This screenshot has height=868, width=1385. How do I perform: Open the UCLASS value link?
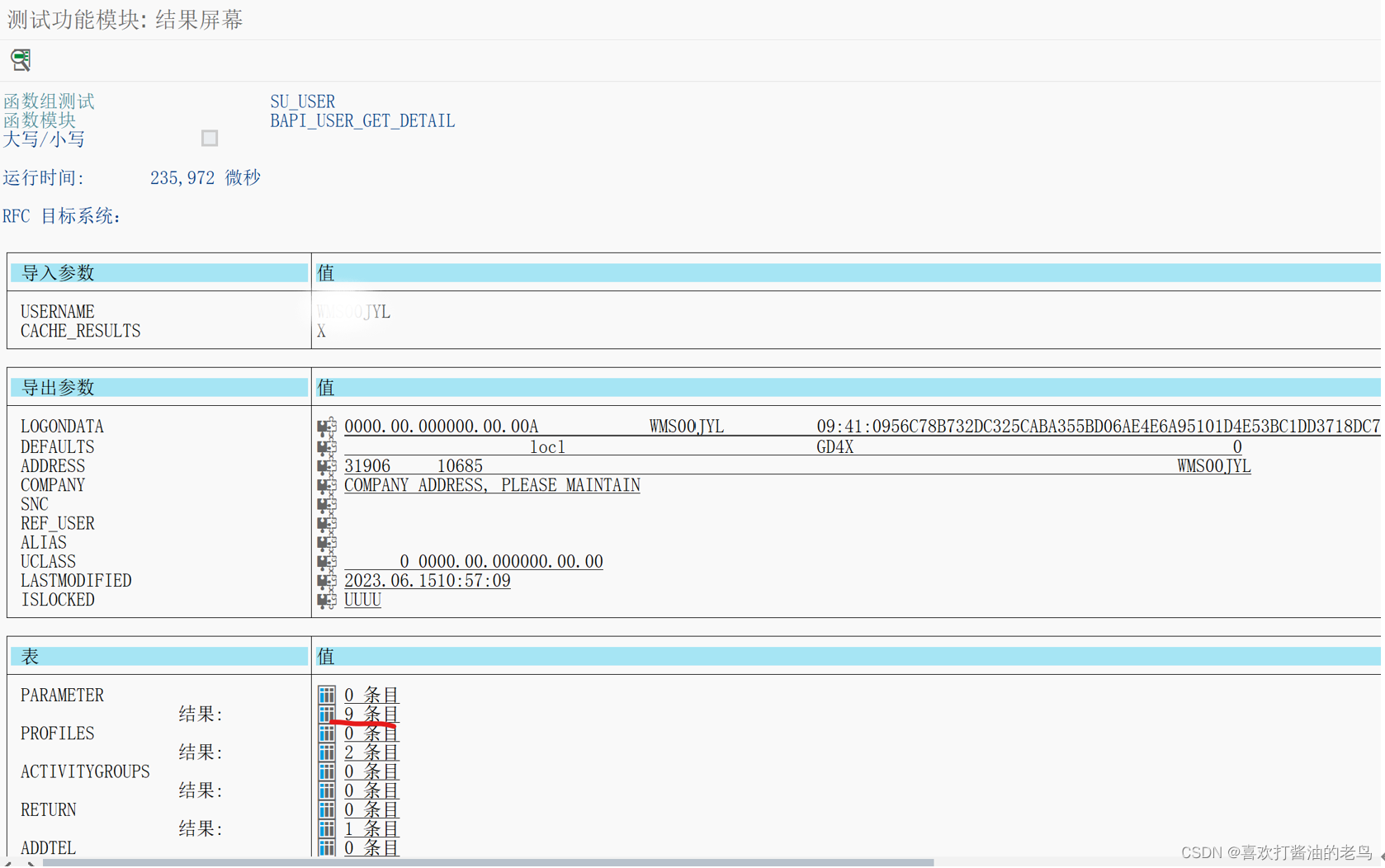coord(474,562)
